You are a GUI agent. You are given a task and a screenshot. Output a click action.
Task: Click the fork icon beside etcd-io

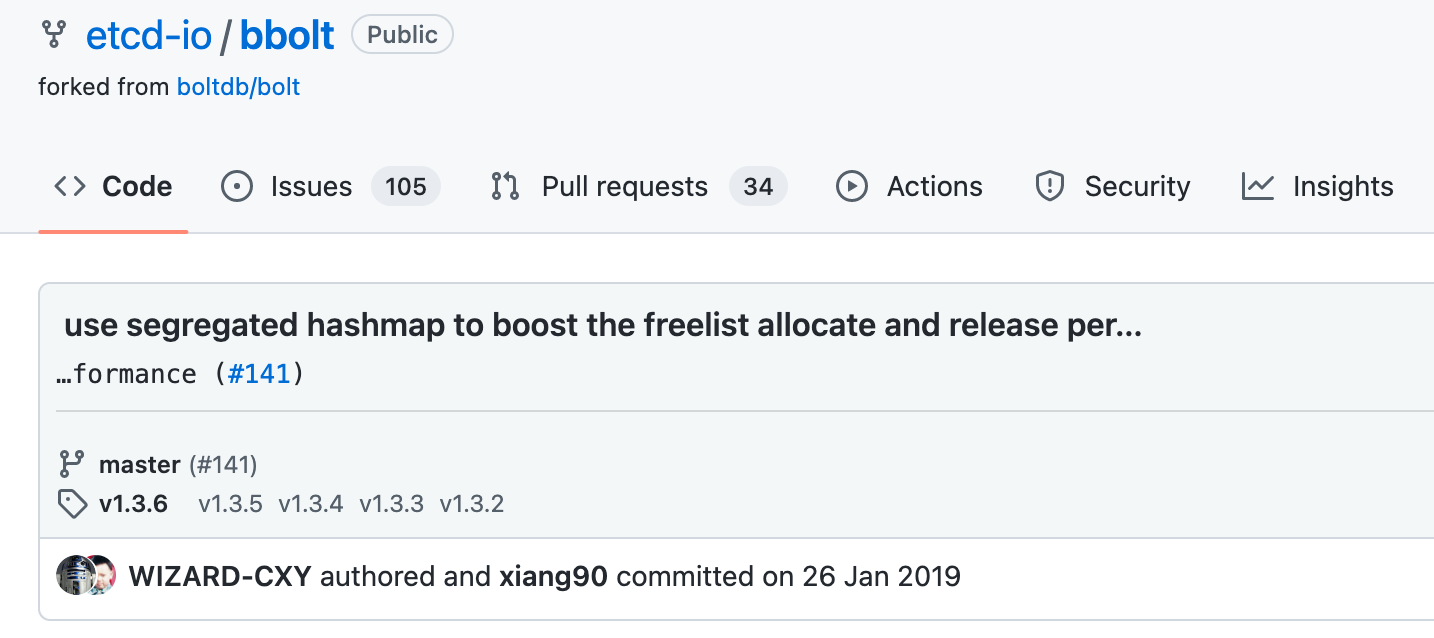tap(53, 34)
